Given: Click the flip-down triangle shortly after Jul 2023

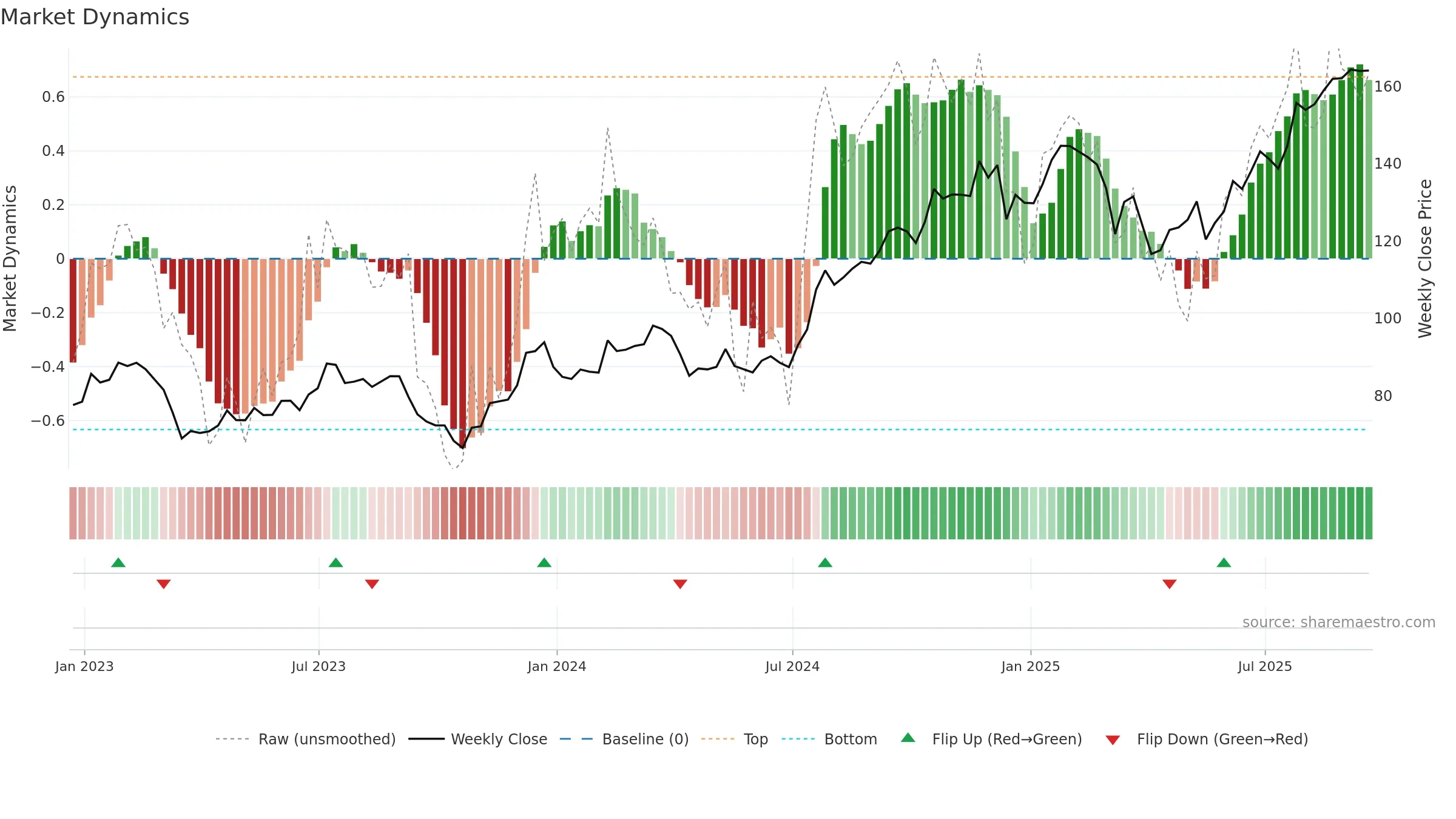Looking at the screenshot, I should (372, 584).
